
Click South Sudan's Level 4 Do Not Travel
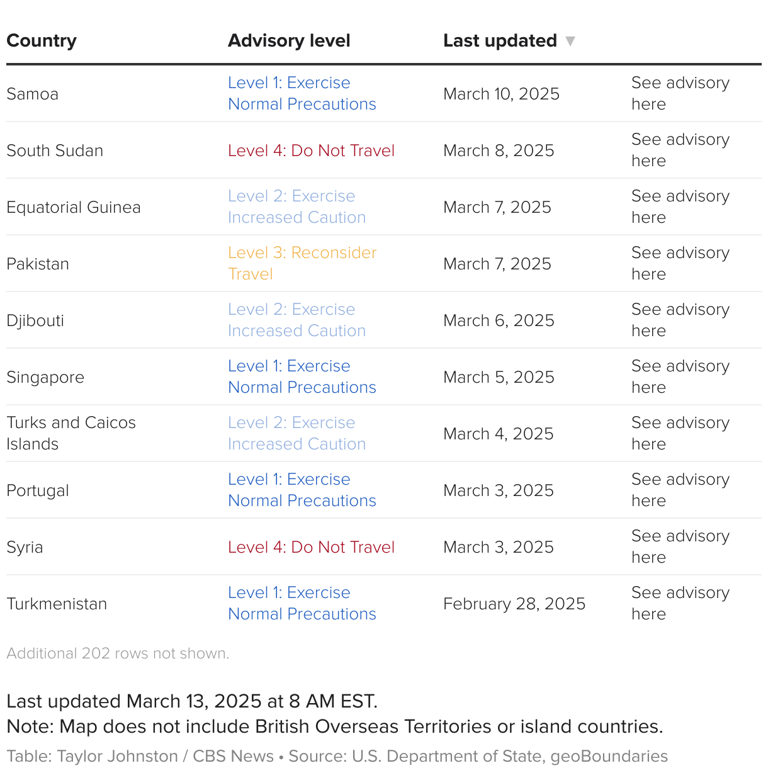[311, 150]
